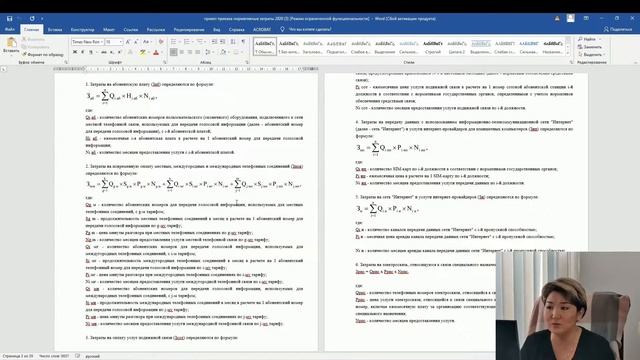Apply yellow text highlight color
Image resolution: width=640 pixels, height=360 pixels.
coord(142,52)
